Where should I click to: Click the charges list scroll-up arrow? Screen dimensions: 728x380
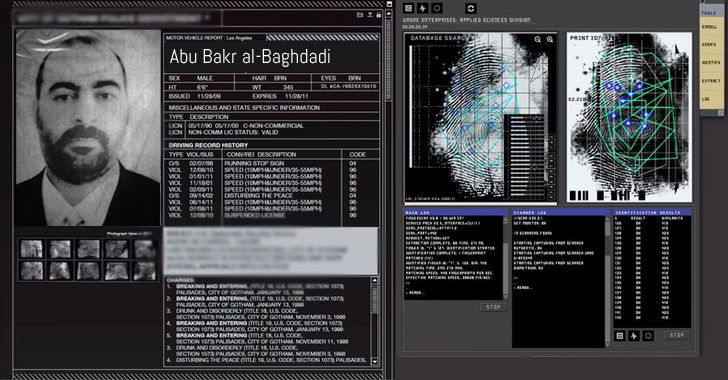pos(375,280)
